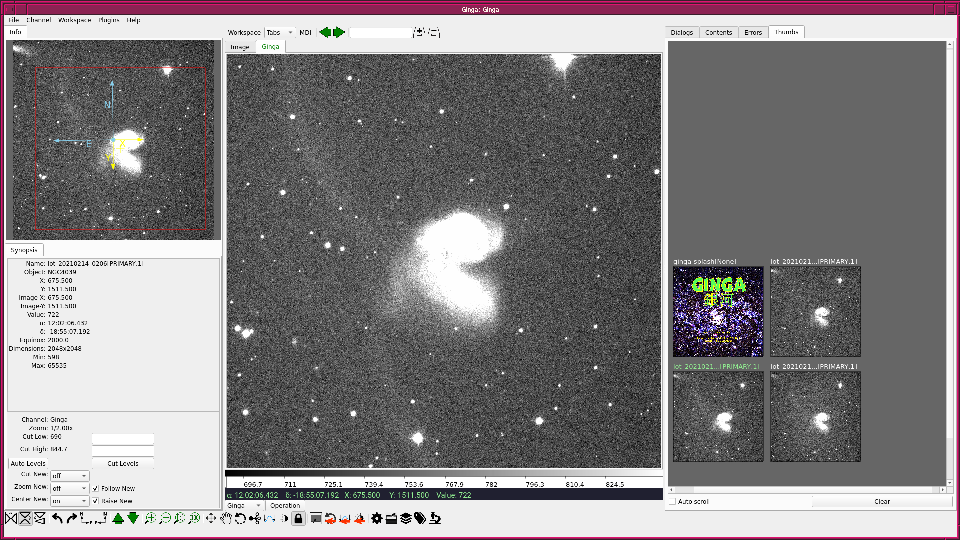Switch to the Contents tab
Viewport: 960px width, 540px height.
point(718,32)
